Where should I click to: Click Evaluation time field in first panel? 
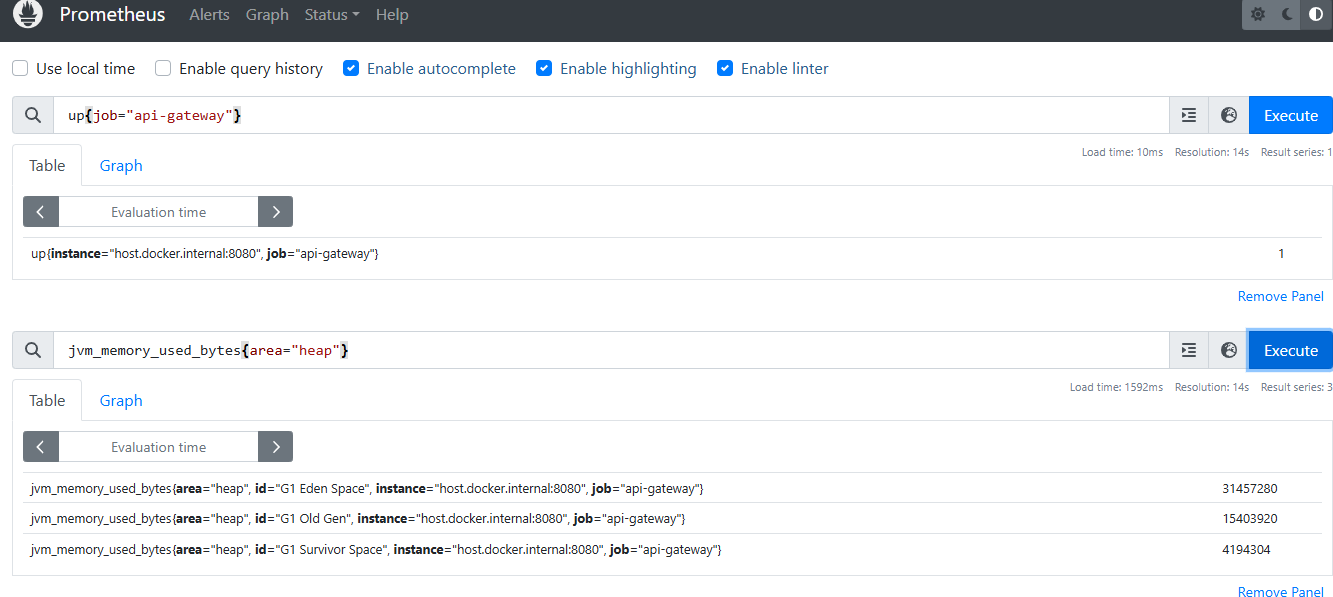pos(158,212)
